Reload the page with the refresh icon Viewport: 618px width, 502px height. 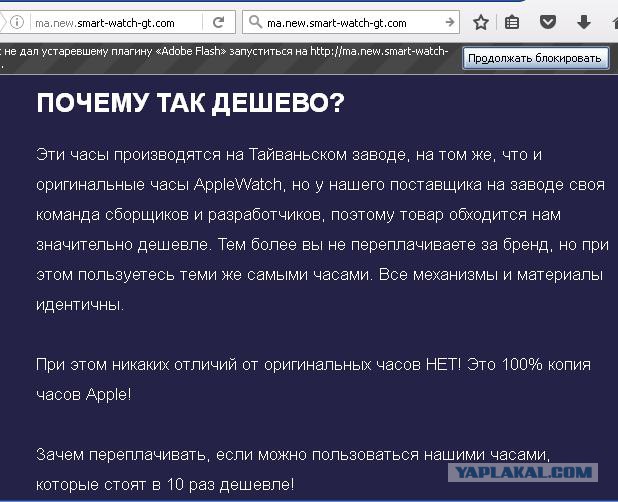click(219, 22)
